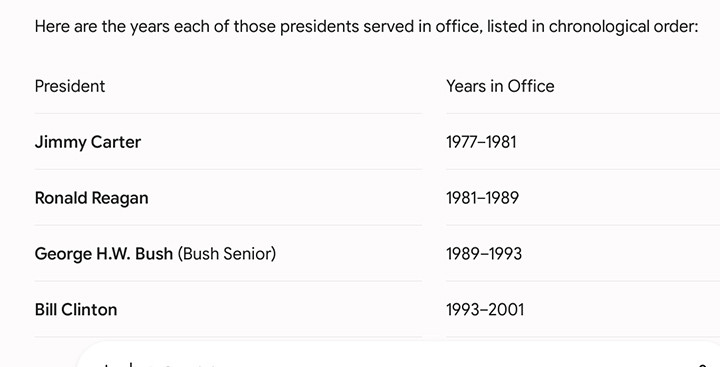Click the icon at the input box's right edge
This screenshot has height=367, width=720.
[703, 365]
